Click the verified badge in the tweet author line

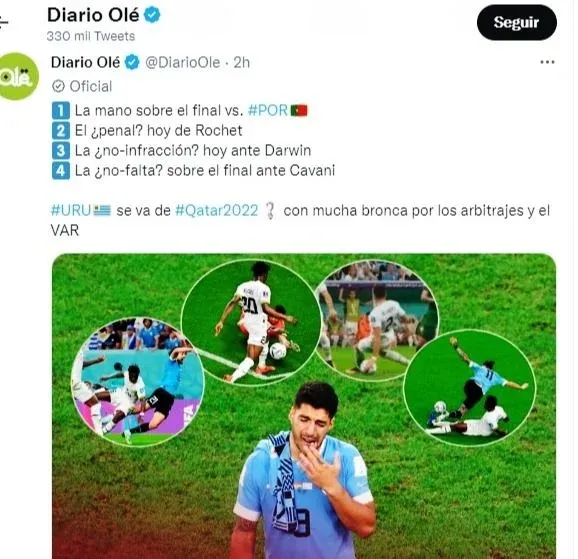click(x=132, y=62)
